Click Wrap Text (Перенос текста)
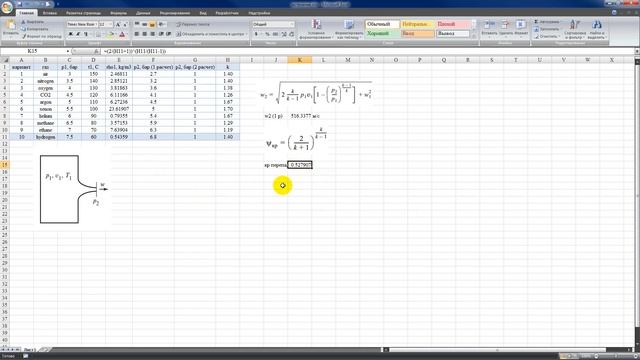Screen dimensions: 640x360 tap(193, 24)
